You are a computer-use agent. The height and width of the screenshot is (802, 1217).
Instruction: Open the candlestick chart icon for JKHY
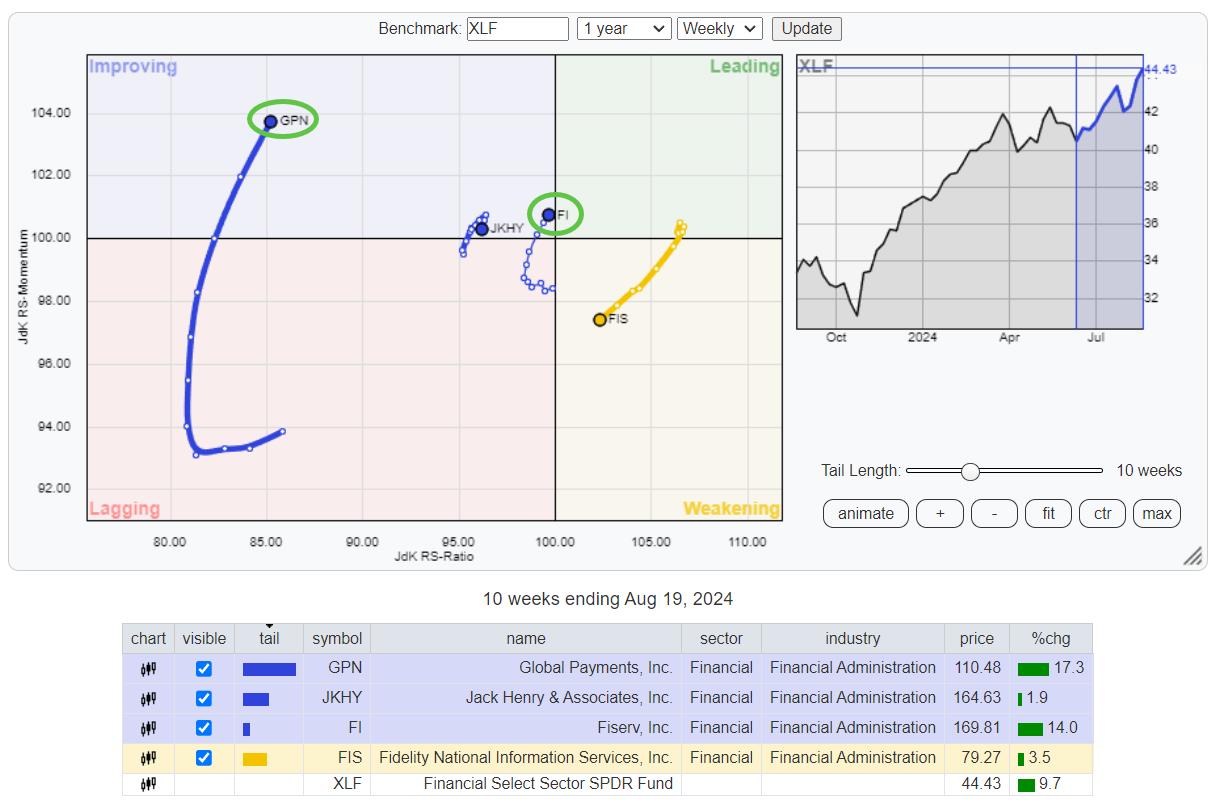[148, 698]
